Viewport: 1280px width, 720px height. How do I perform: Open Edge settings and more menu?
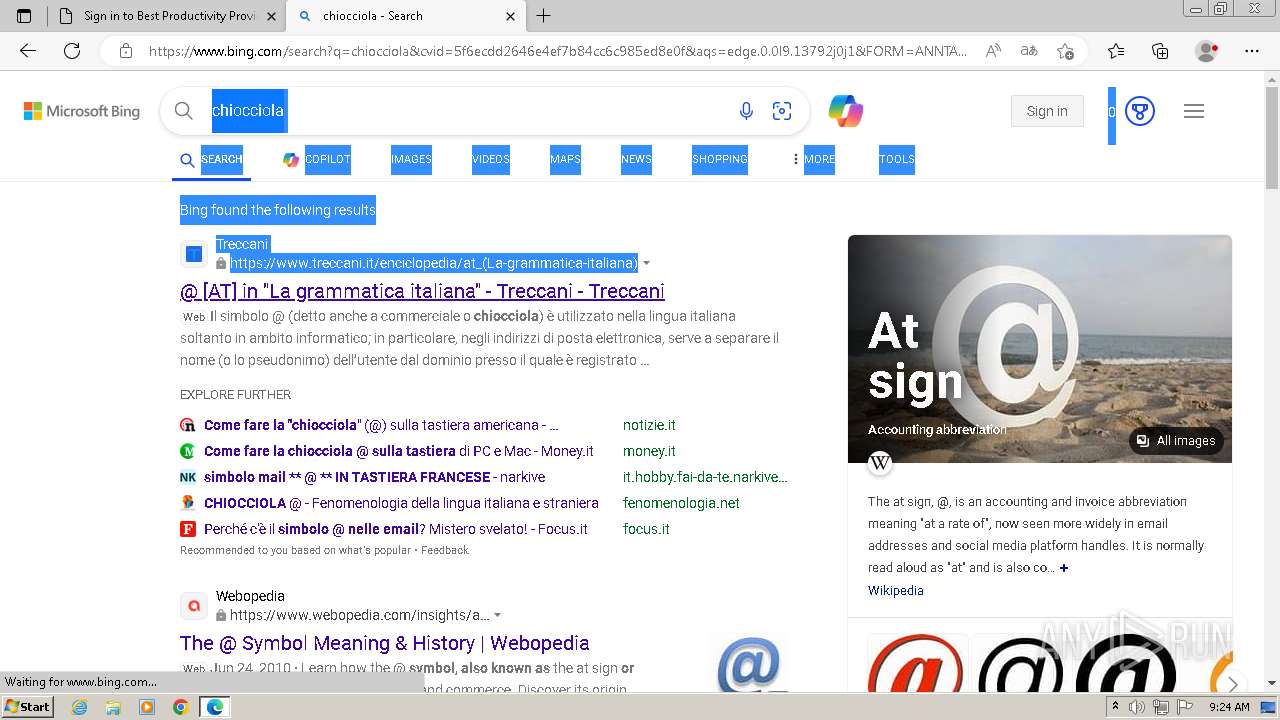tap(1252, 51)
